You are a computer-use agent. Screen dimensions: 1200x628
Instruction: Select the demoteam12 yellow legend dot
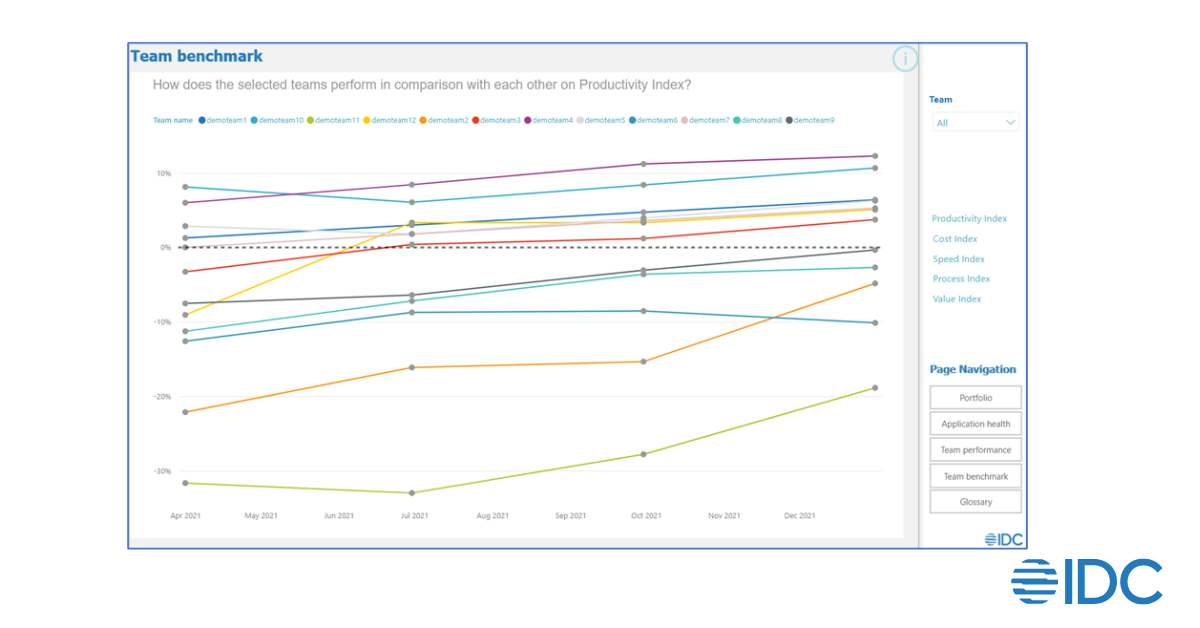367,120
